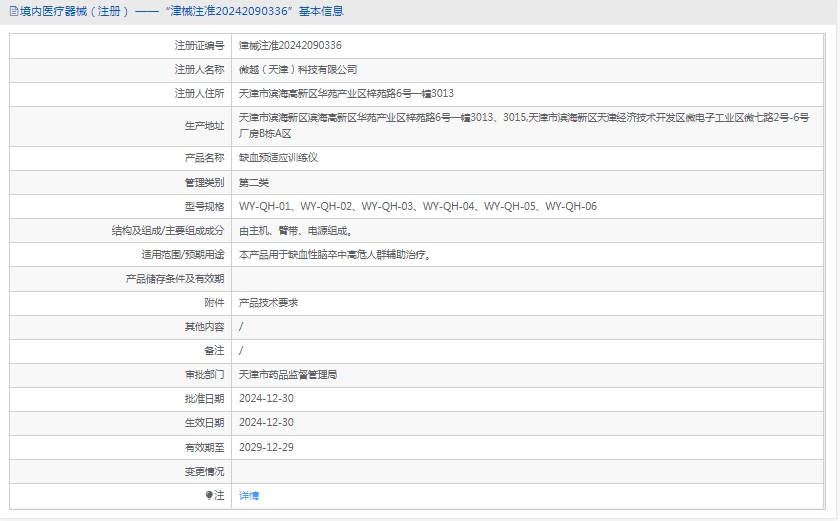Click product name 缺血预适应训练仪
This screenshot has height=521, width=840.
point(278,158)
